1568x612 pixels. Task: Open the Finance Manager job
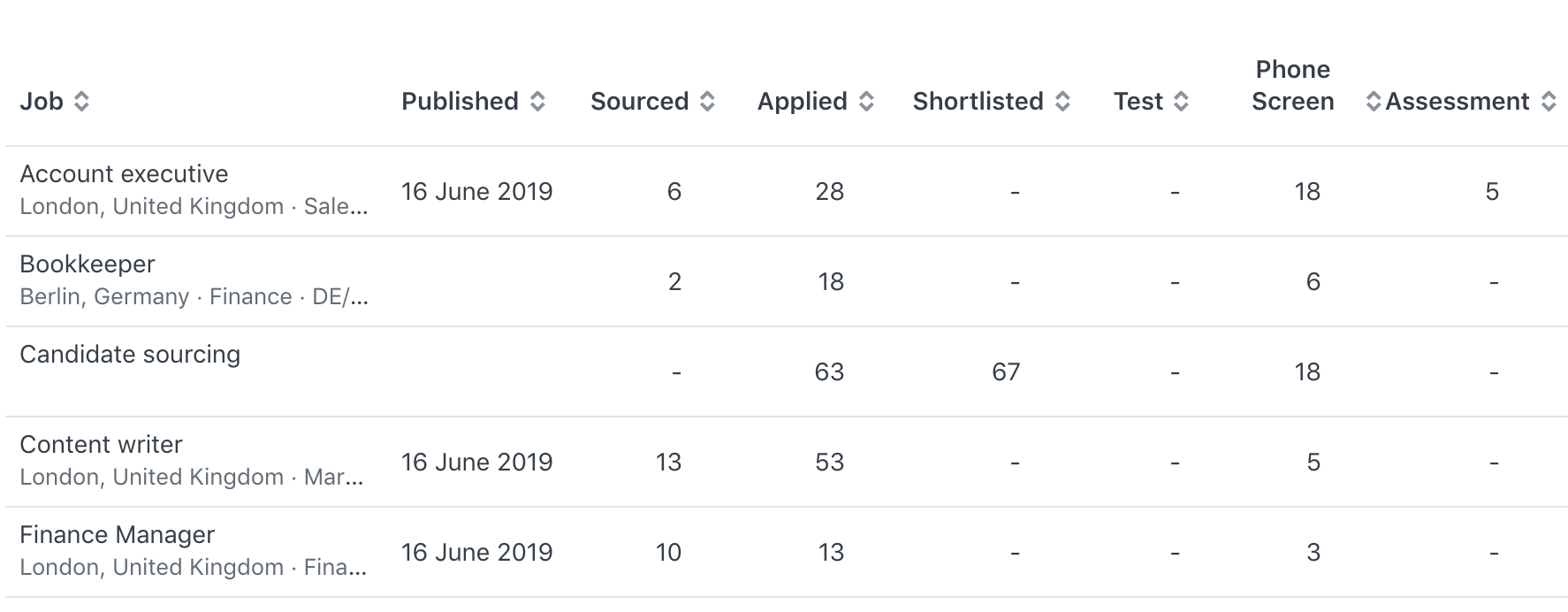tap(117, 535)
